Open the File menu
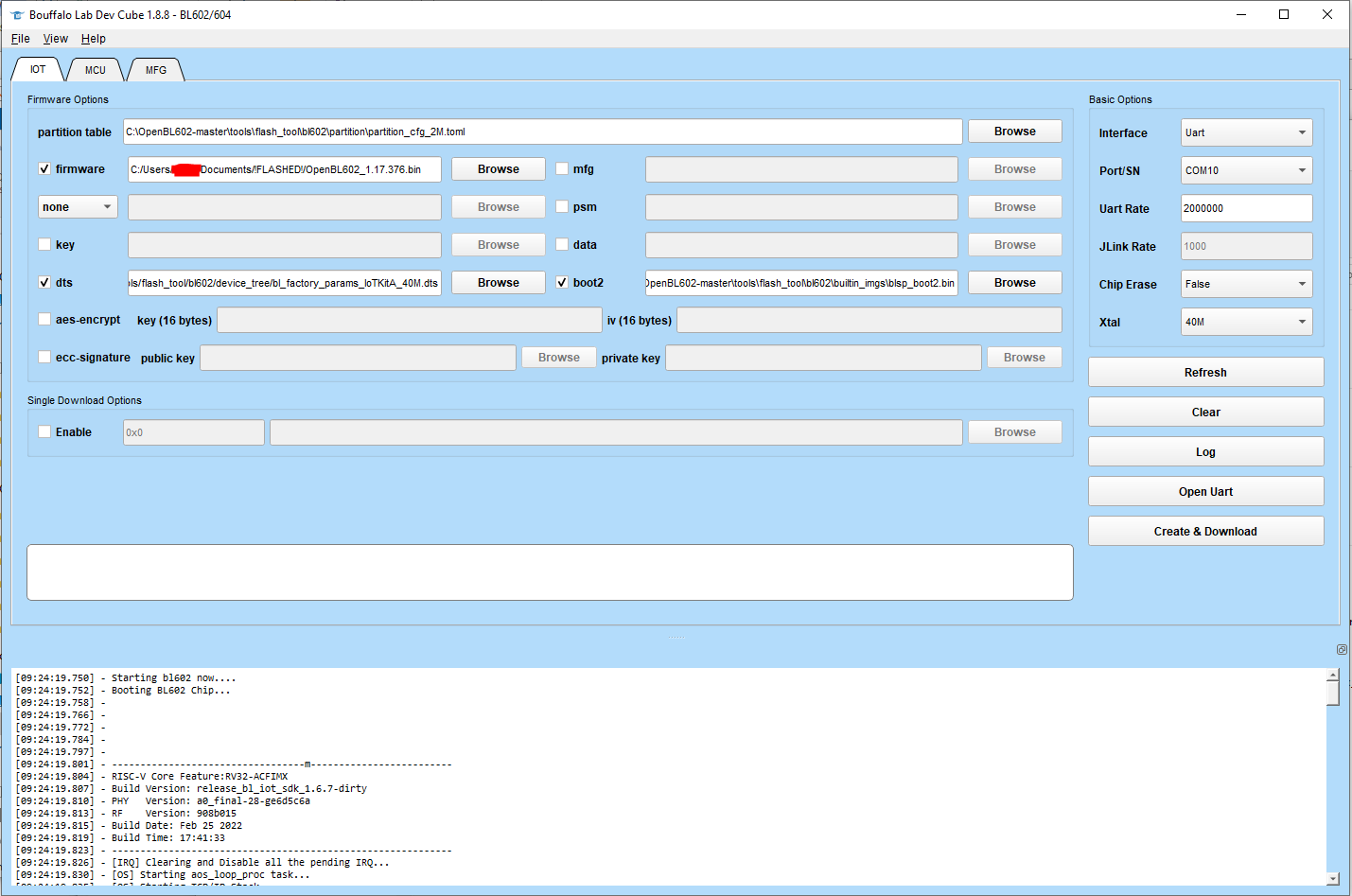1352x896 pixels. (21, 39)
